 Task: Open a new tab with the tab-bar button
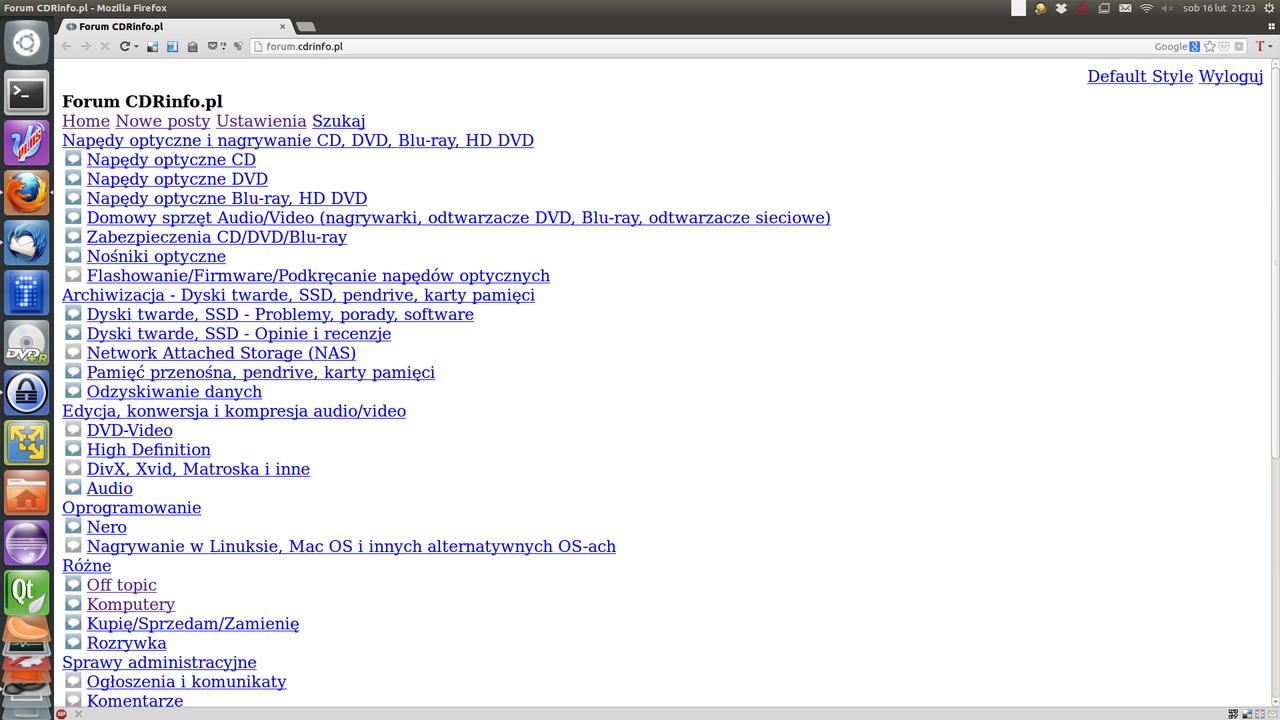tap(306, 27)
